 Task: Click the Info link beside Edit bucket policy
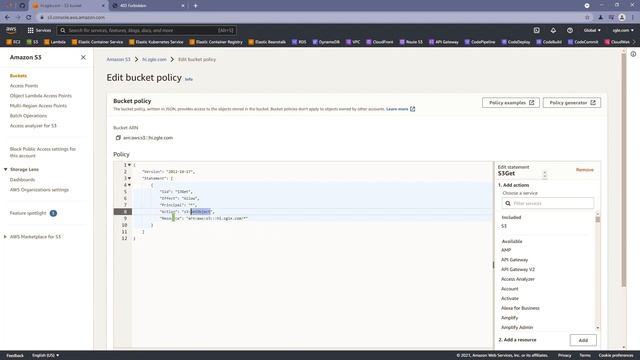tap(189, 79)
